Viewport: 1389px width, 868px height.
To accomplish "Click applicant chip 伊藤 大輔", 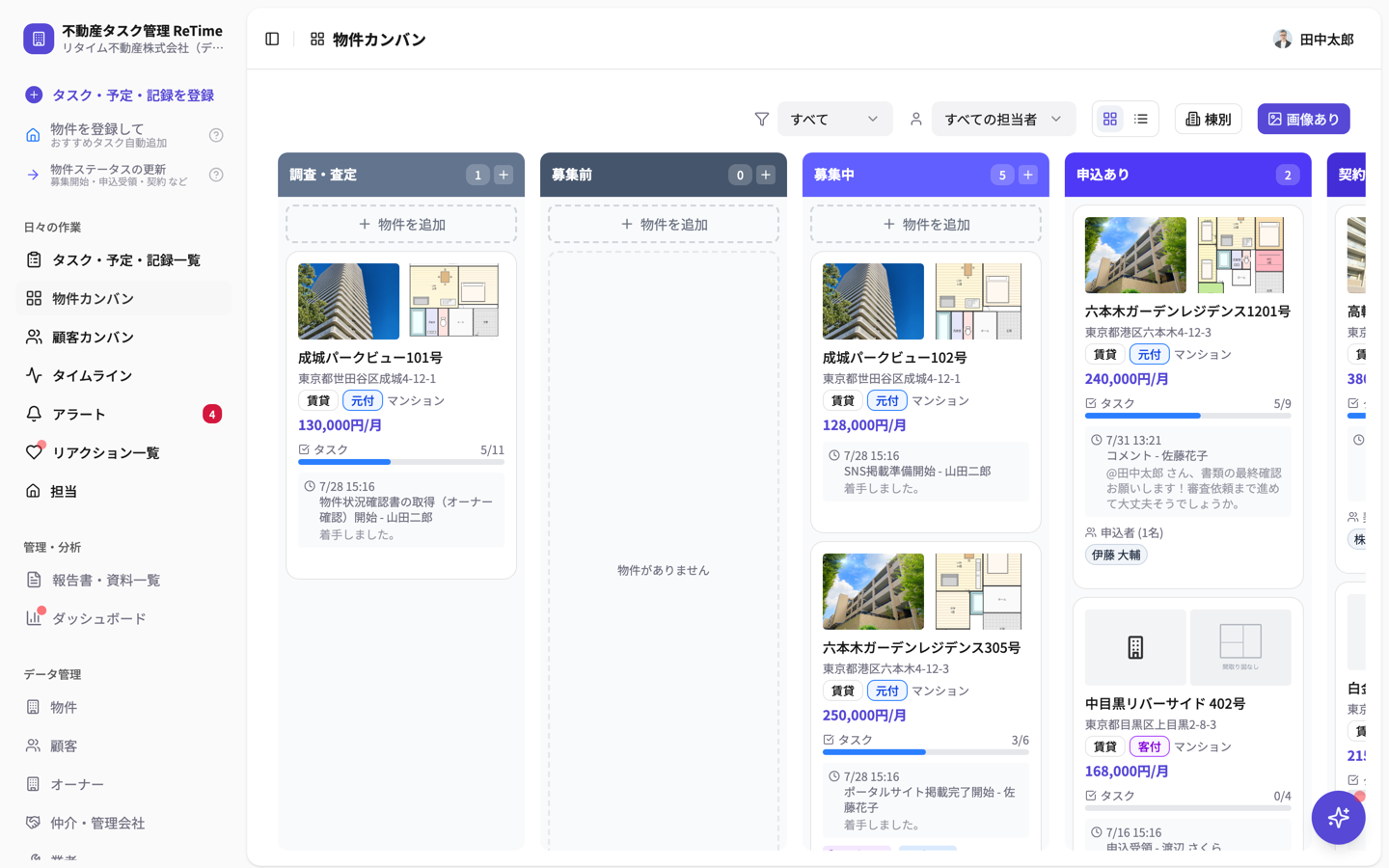I will 1116,555.
